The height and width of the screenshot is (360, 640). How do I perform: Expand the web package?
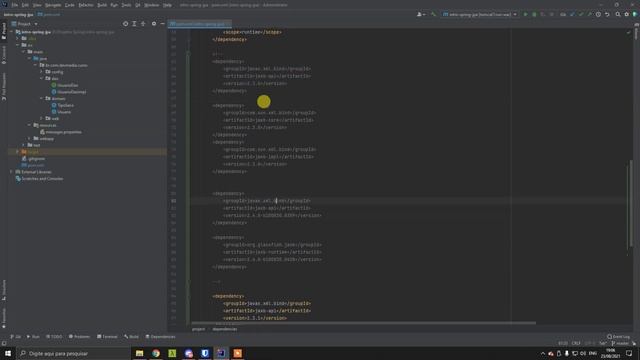(x=41, y=118)
